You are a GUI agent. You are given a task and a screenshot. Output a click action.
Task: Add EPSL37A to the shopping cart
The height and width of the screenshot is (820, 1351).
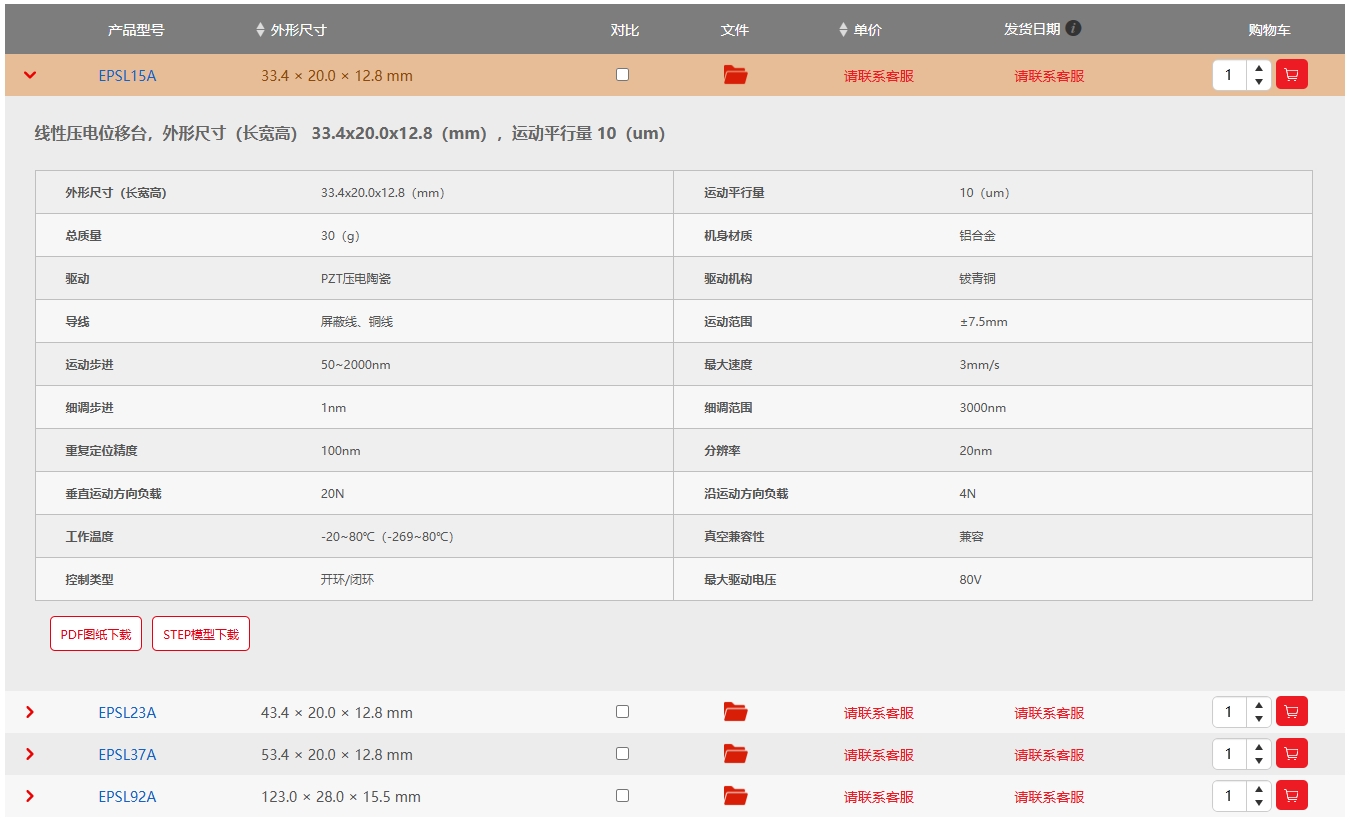tap(1291, 754)
